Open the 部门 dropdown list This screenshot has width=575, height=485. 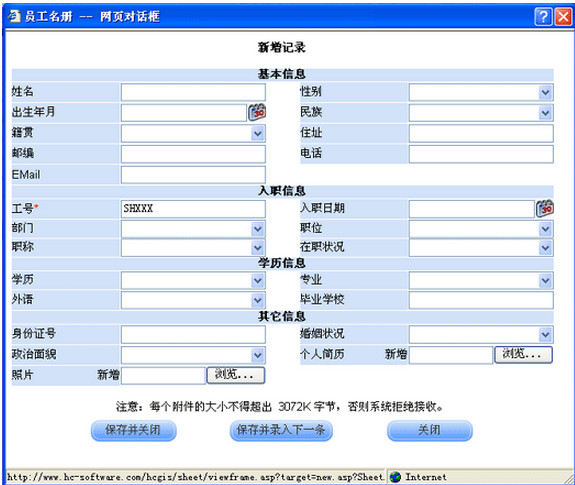258,229
